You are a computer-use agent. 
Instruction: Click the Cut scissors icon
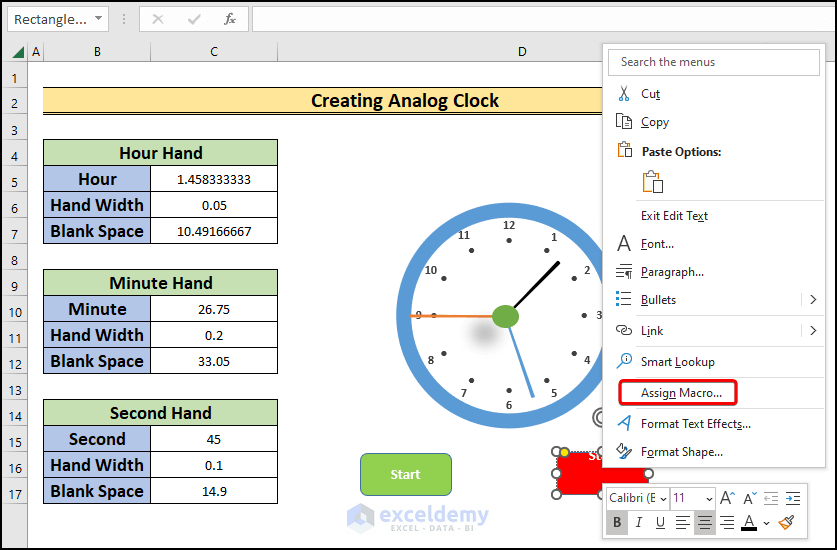(623, 93)
